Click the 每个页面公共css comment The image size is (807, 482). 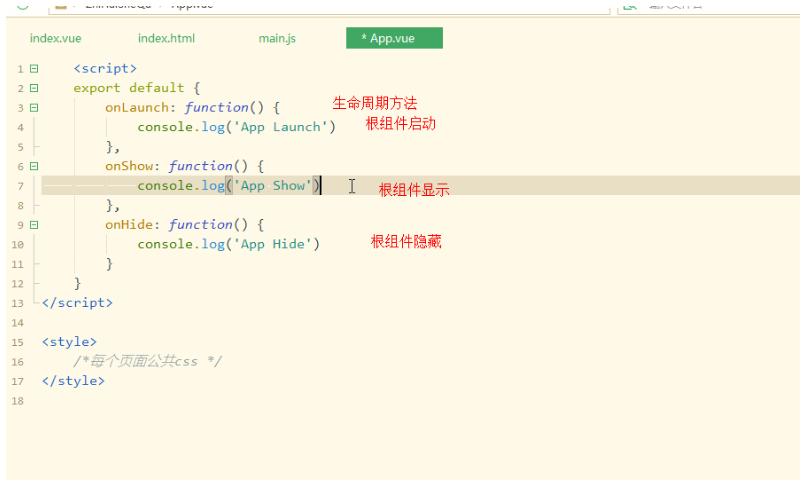pos(147,362)
